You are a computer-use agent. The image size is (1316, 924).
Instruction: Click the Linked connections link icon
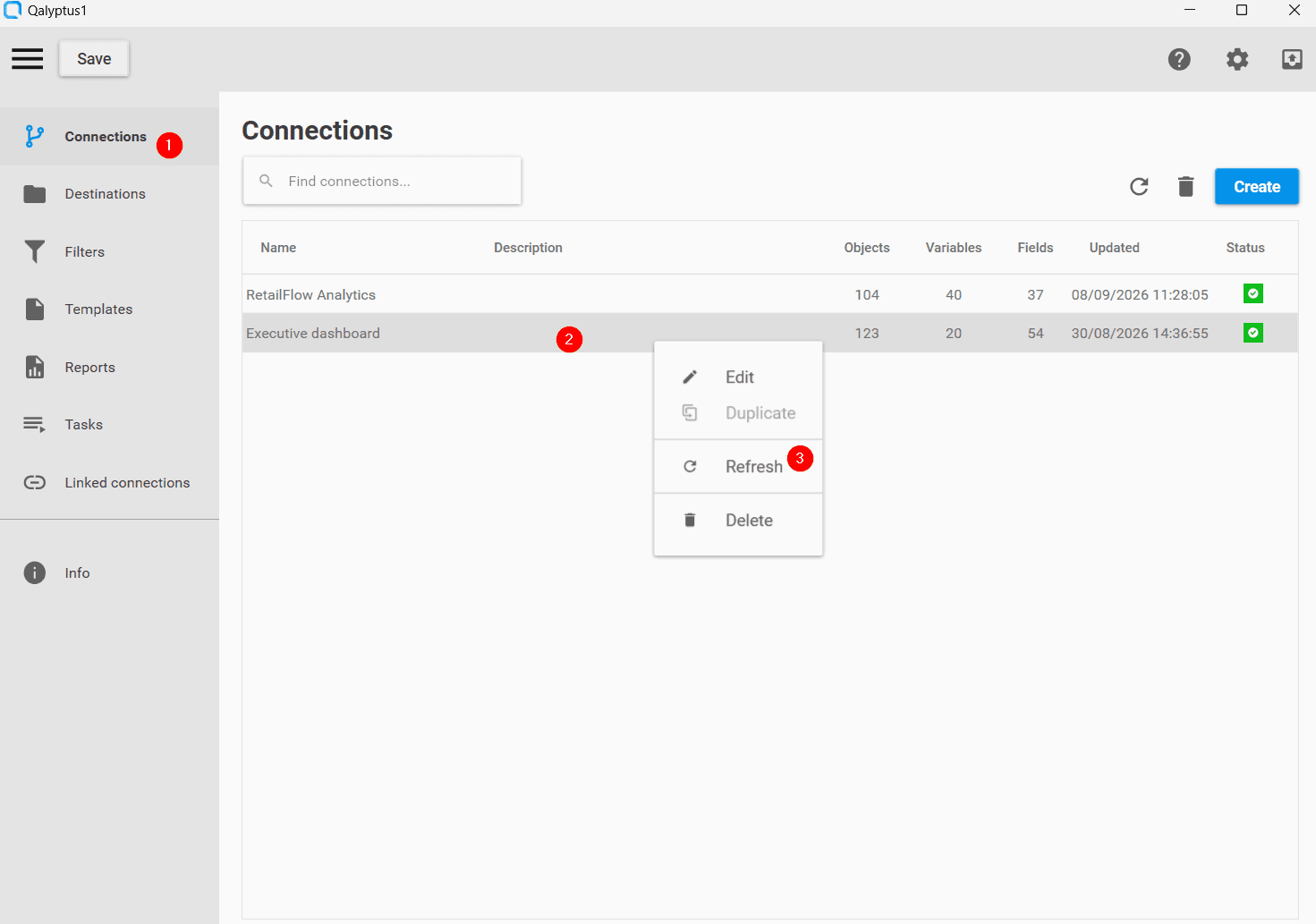[x=35, y=483]
